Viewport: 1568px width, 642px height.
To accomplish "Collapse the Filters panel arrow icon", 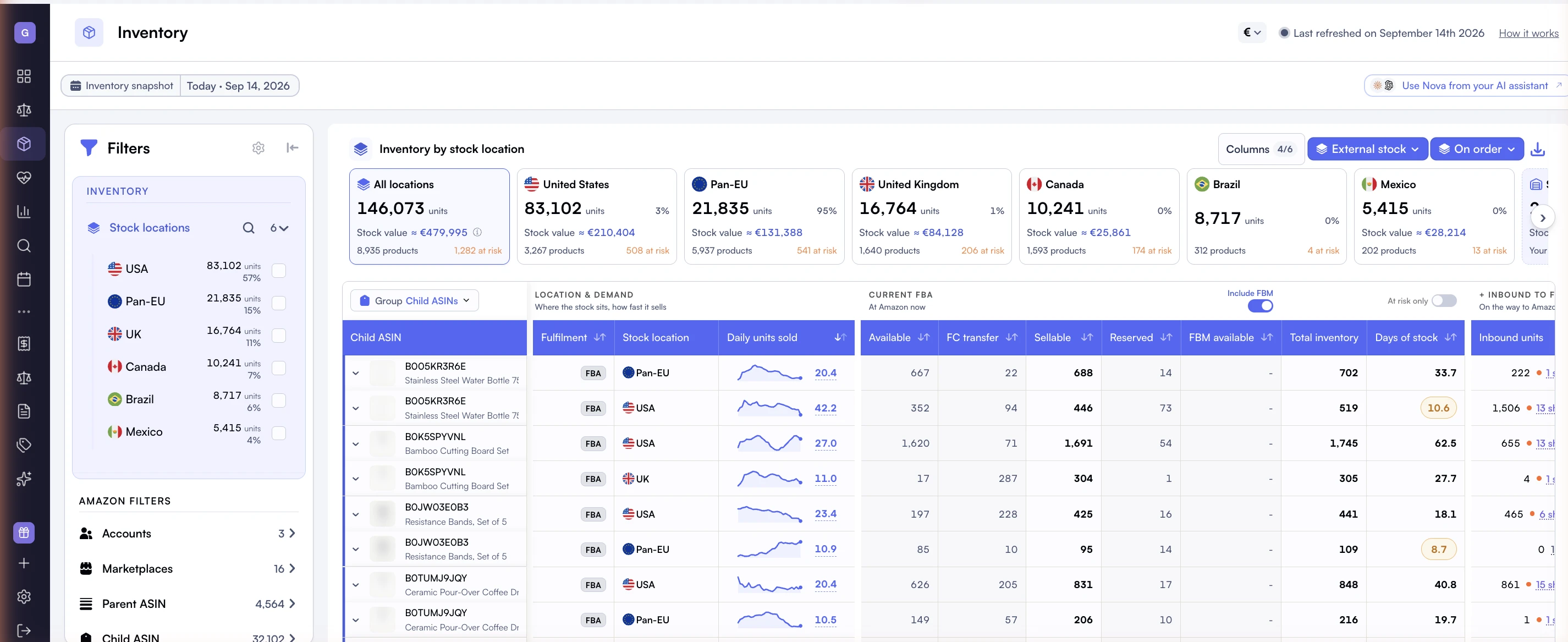I will tap(292, 148).
